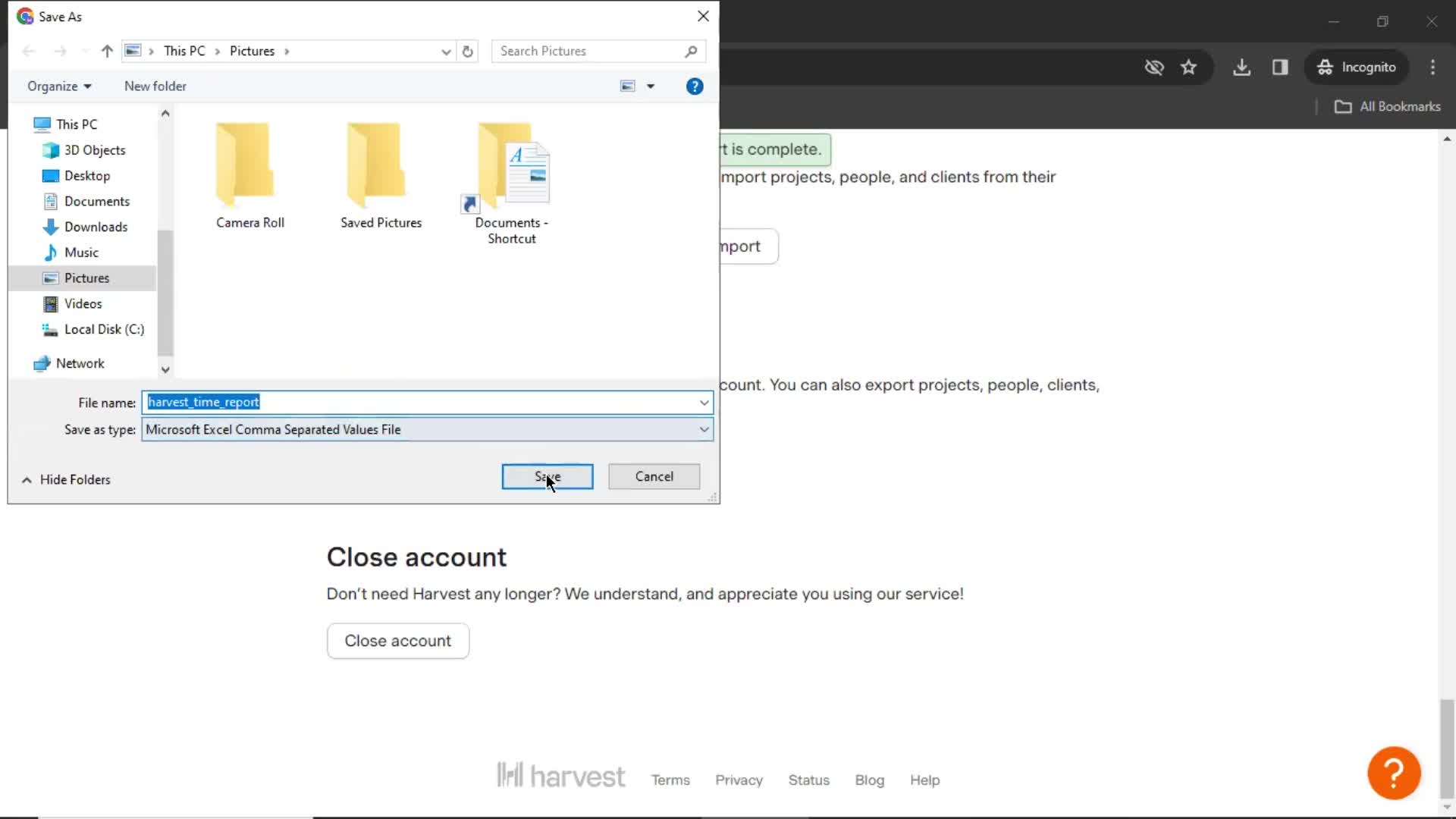Click the Save button to confirm
The height and width of the screenshot is (819, 1456).
pos(549,478)
